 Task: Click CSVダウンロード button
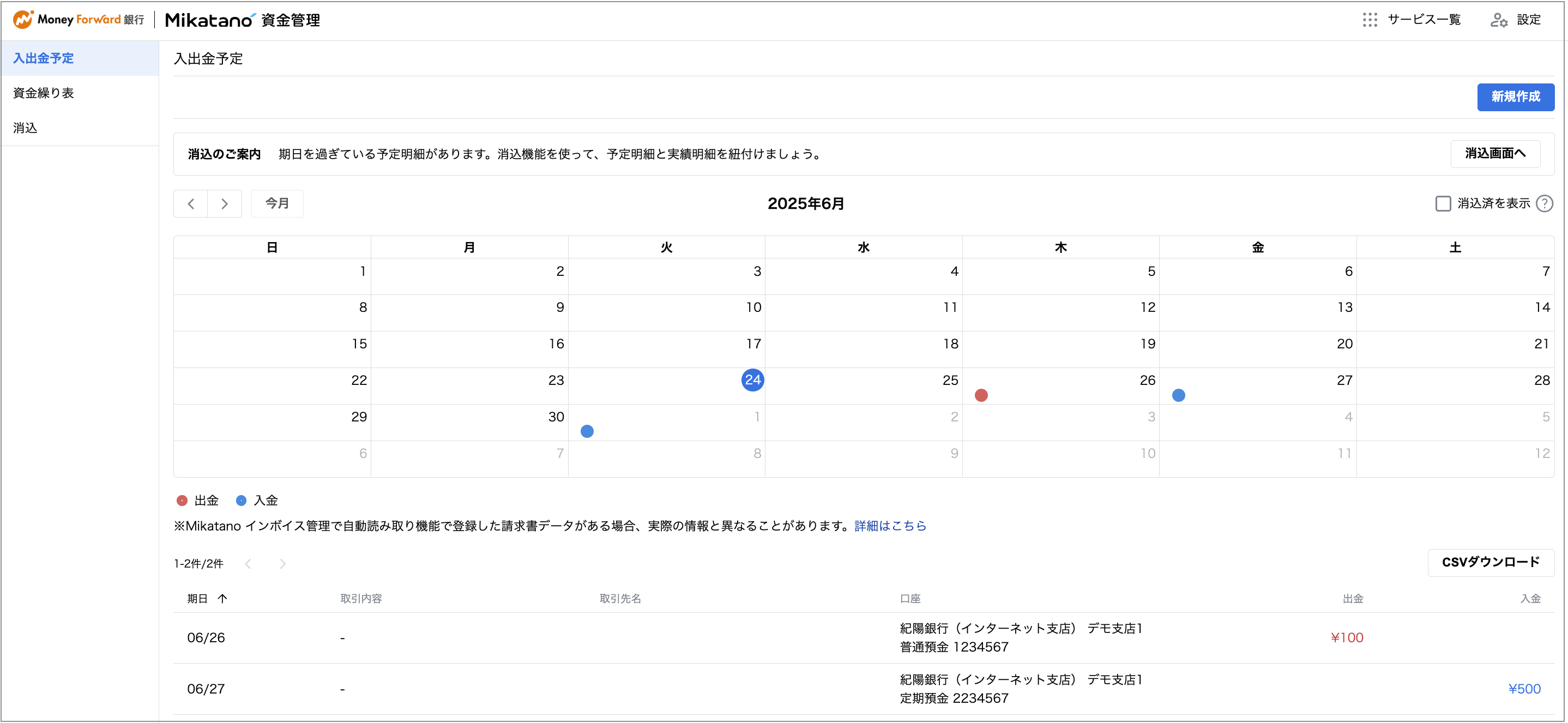[1491, 562]
